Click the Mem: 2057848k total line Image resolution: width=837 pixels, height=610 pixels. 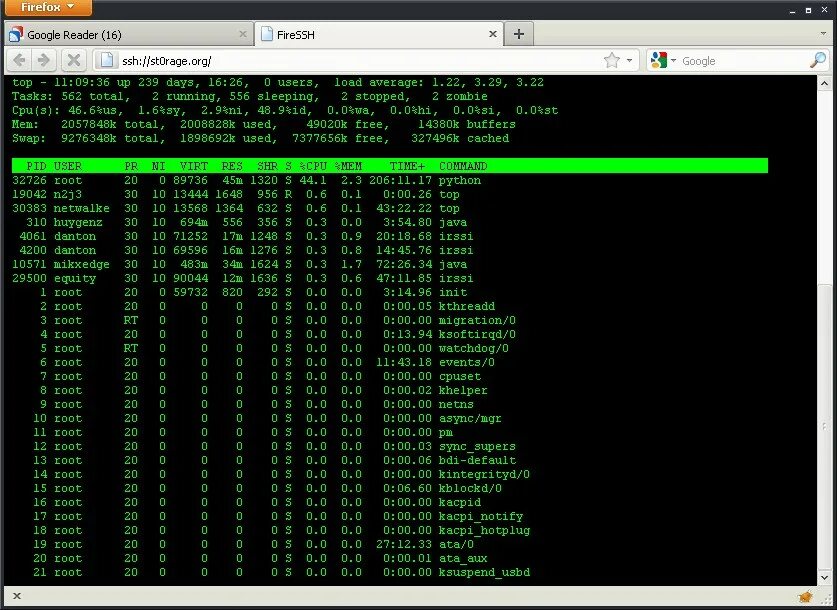click(264, 124)
